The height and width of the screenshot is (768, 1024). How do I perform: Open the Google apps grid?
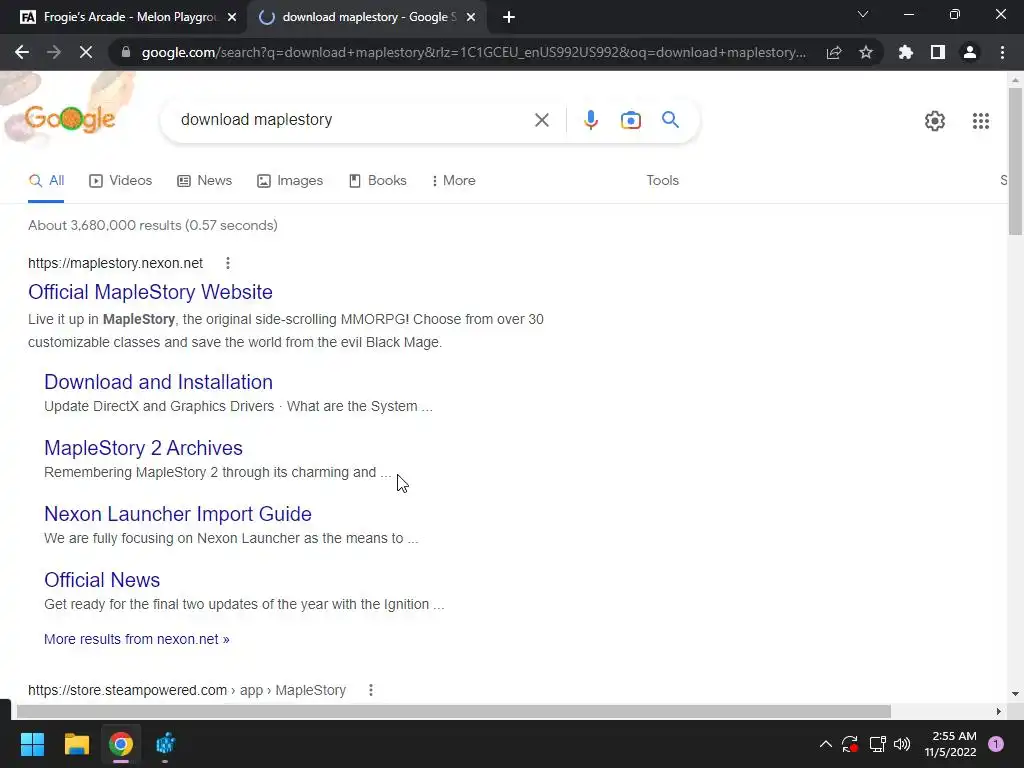[x=980, y=121]
